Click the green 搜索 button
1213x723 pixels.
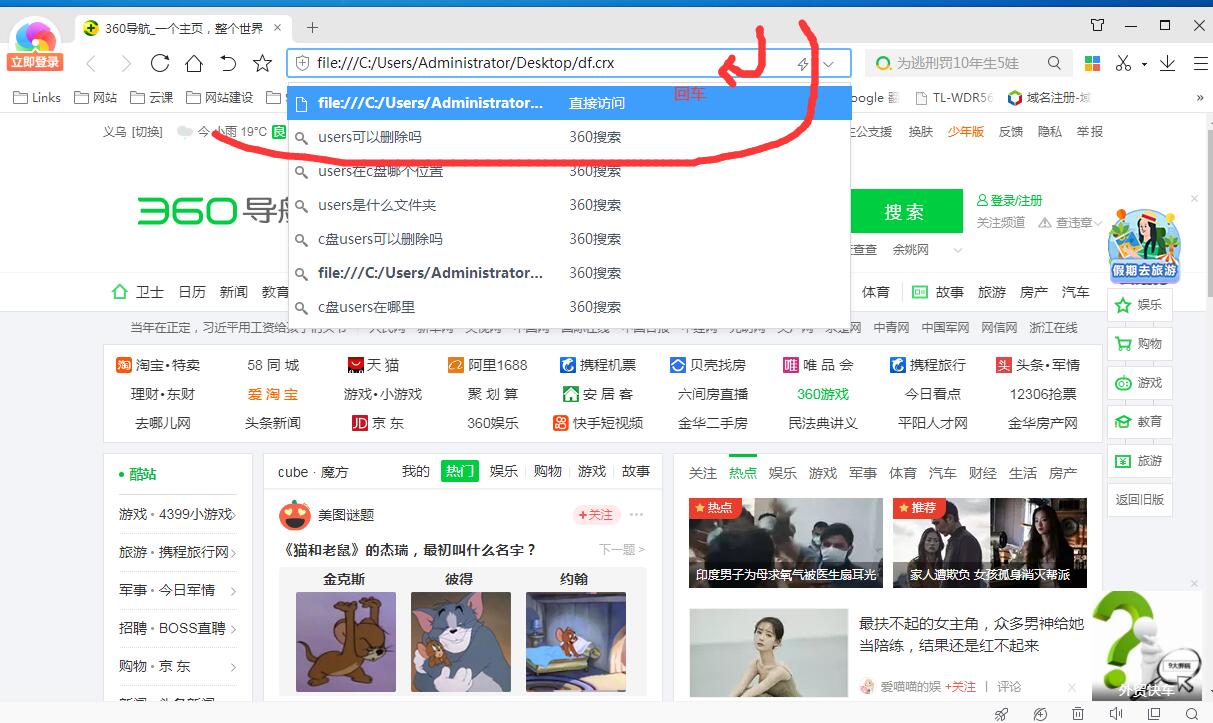click(904, 212)
